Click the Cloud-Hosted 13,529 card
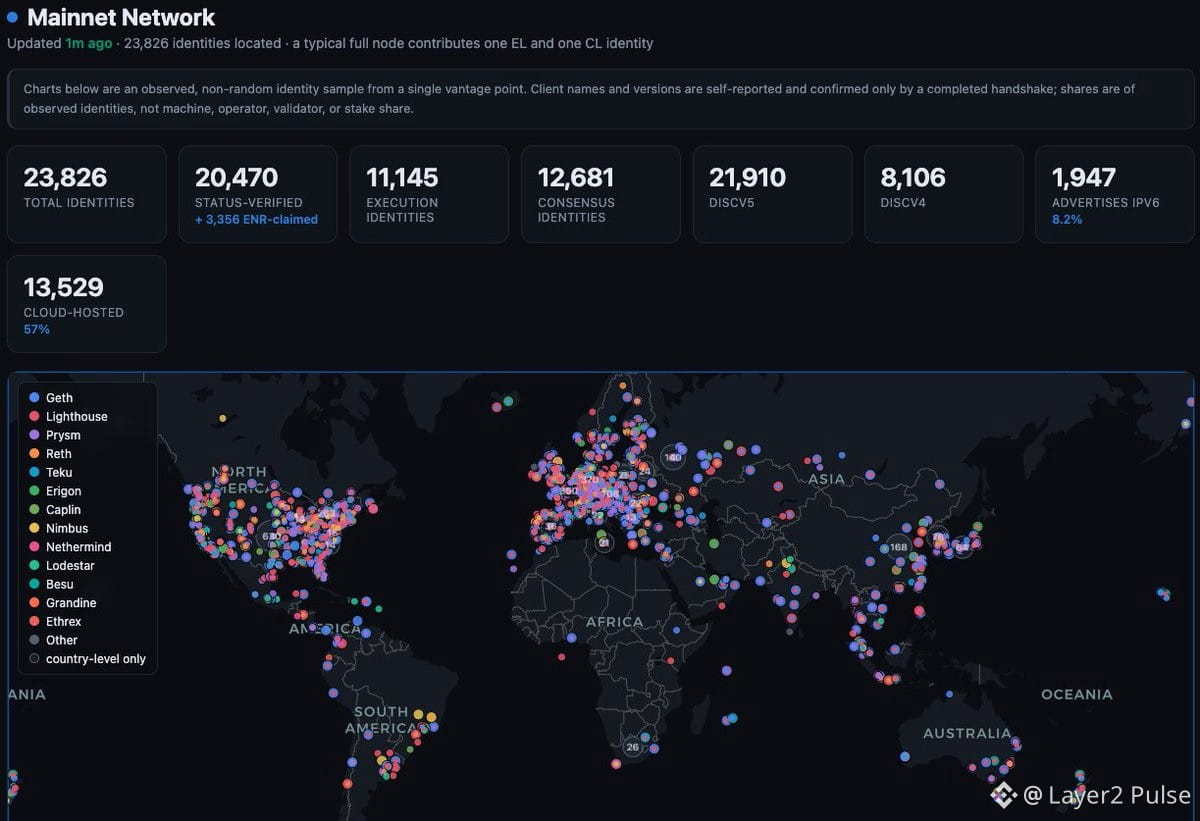Screen dimensions: 1200x821 pyautogui.click(x=87, y=304)
